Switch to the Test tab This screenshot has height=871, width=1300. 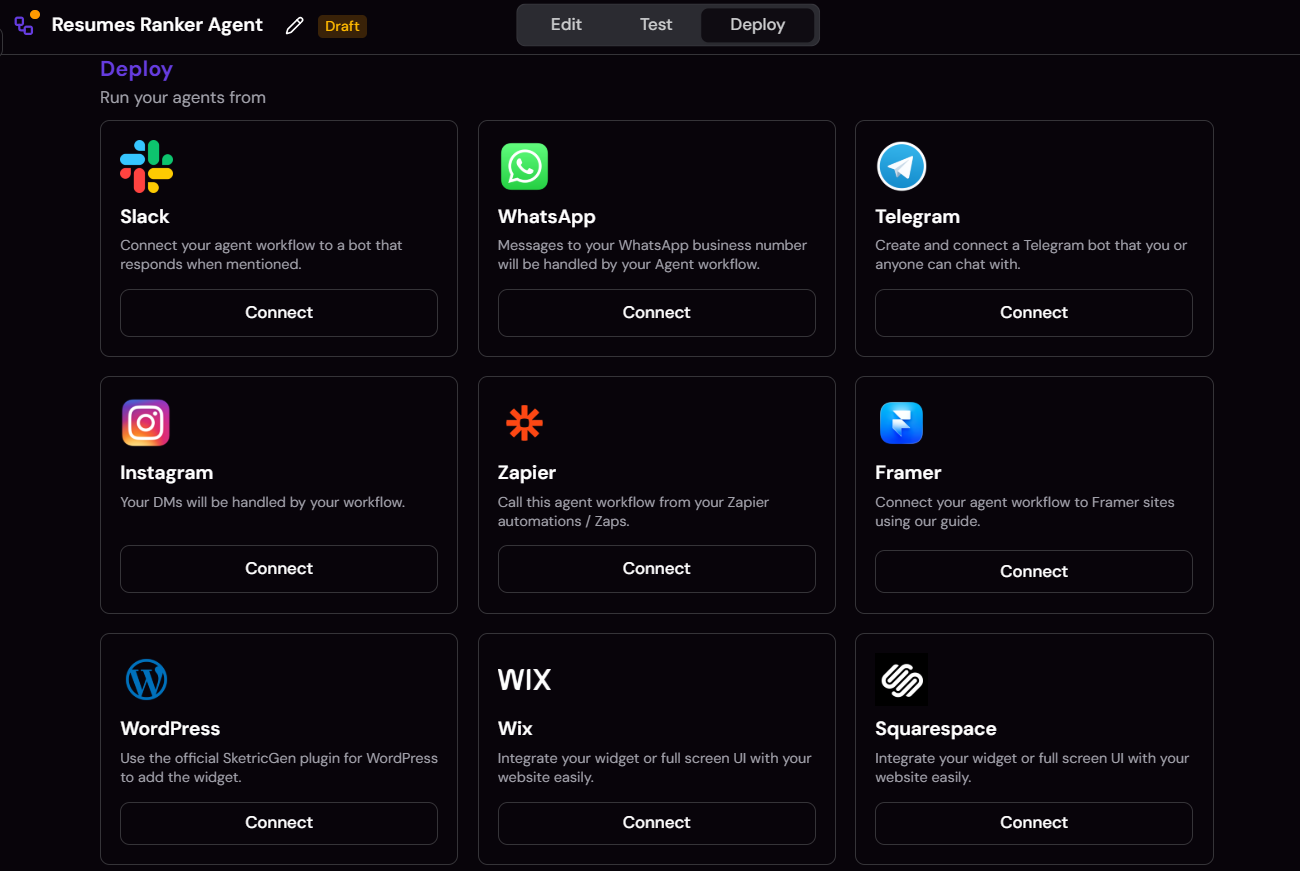point(656,25)
